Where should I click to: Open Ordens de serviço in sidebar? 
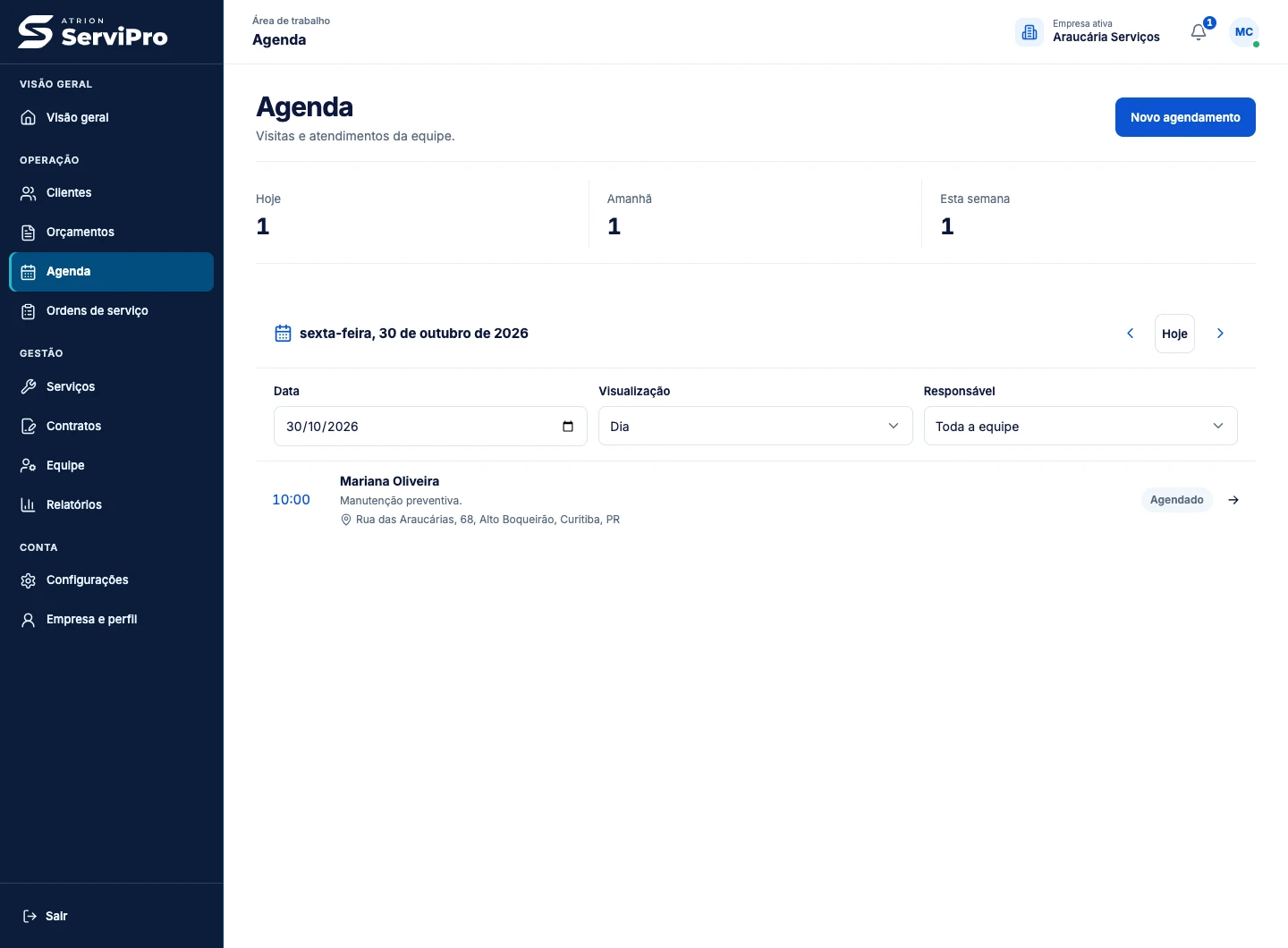[112, 311]
